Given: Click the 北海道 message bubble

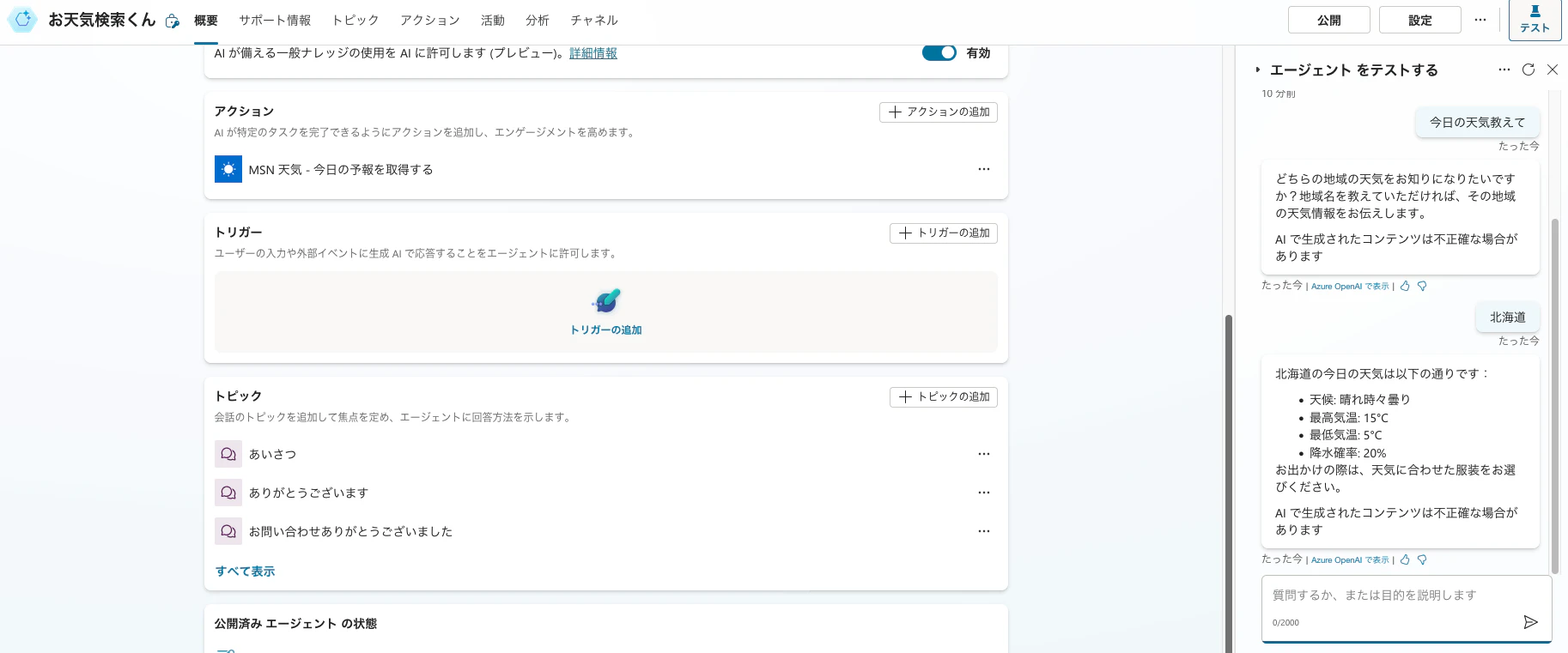Looking at the screenshot, I should pyautogui.click(x=1508, y=317).
